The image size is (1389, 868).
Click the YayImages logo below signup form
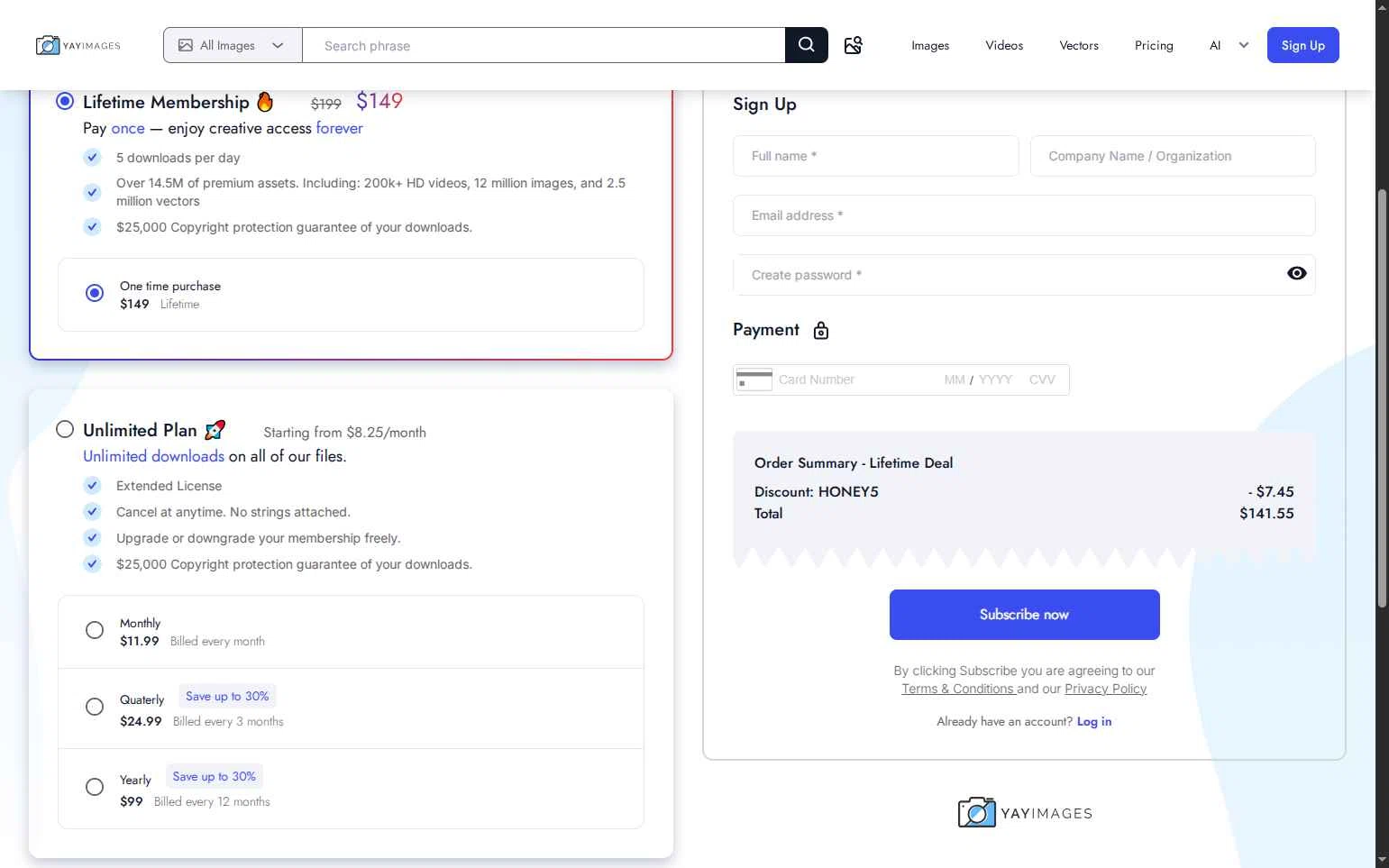click(1025, 812)
